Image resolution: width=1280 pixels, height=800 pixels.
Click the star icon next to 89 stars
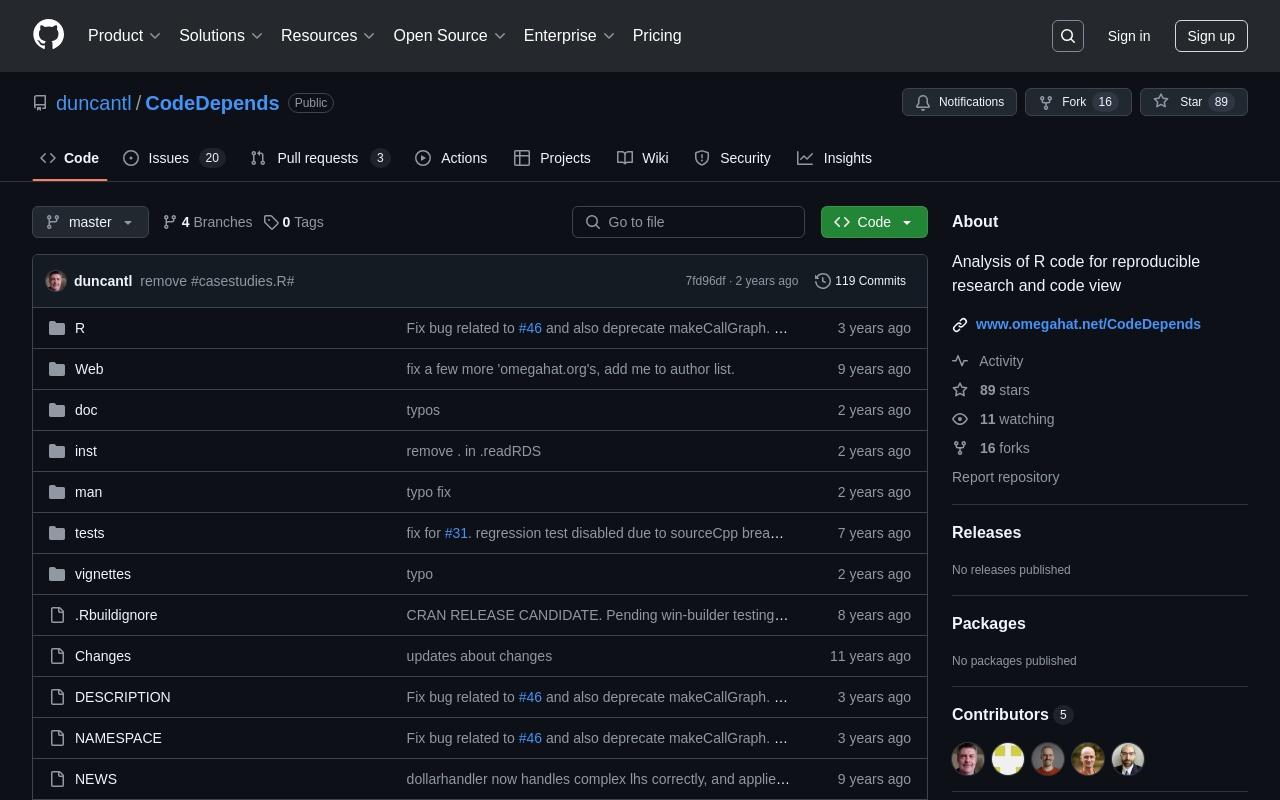pos(960,390)
